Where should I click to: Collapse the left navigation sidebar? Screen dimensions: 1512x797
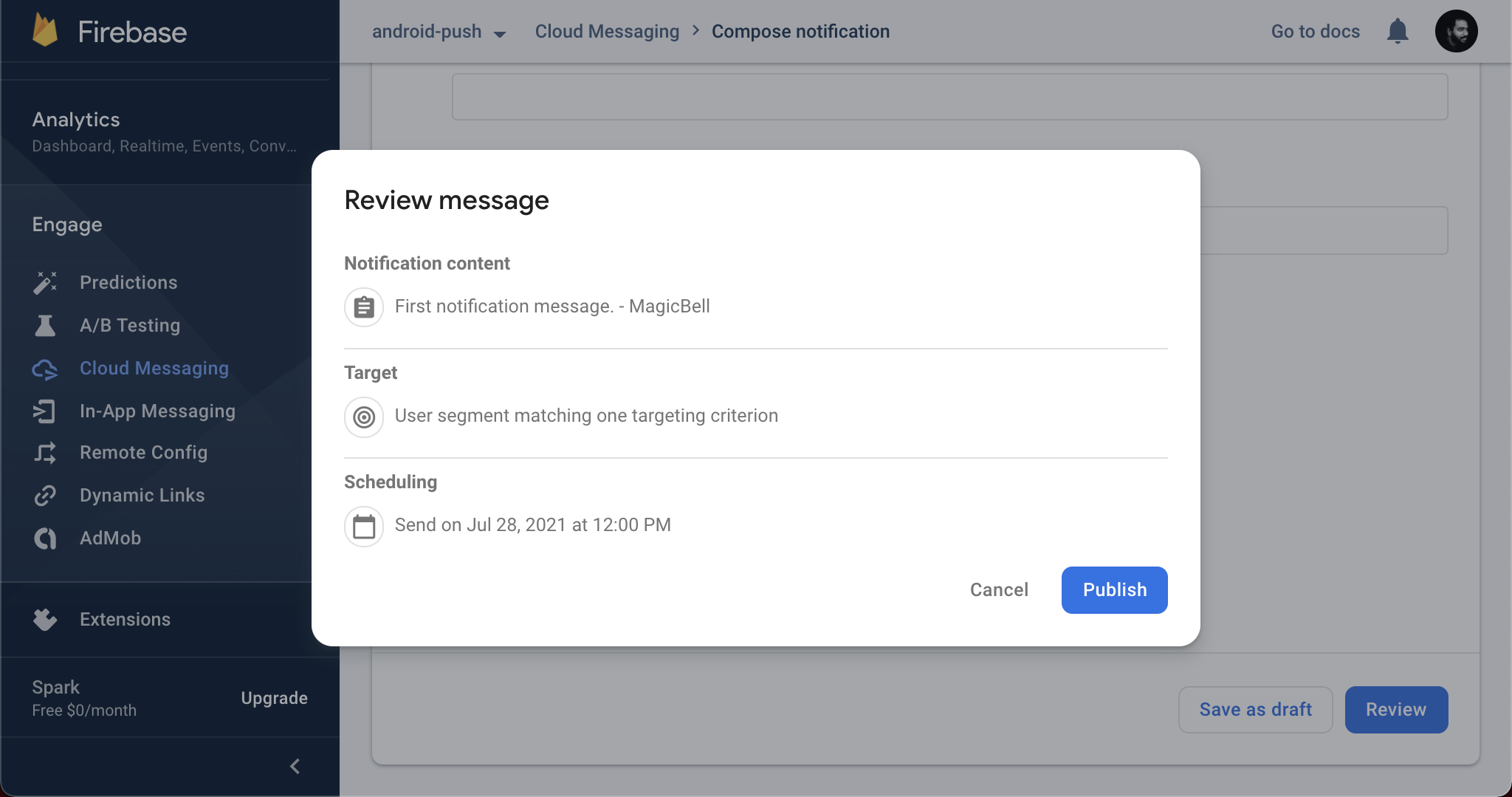[295, 766]
